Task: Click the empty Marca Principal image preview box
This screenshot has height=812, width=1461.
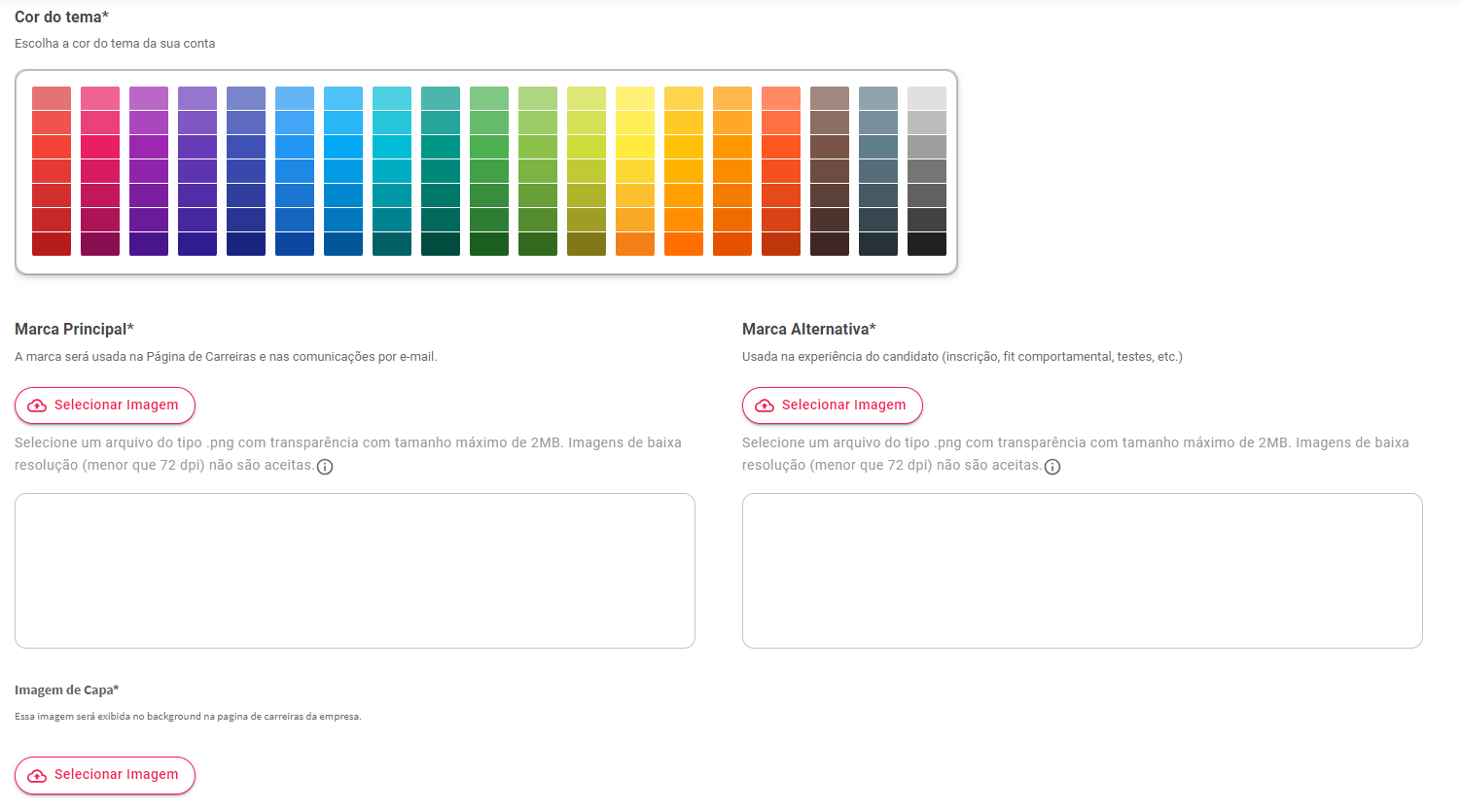Action: click(355, 571)
